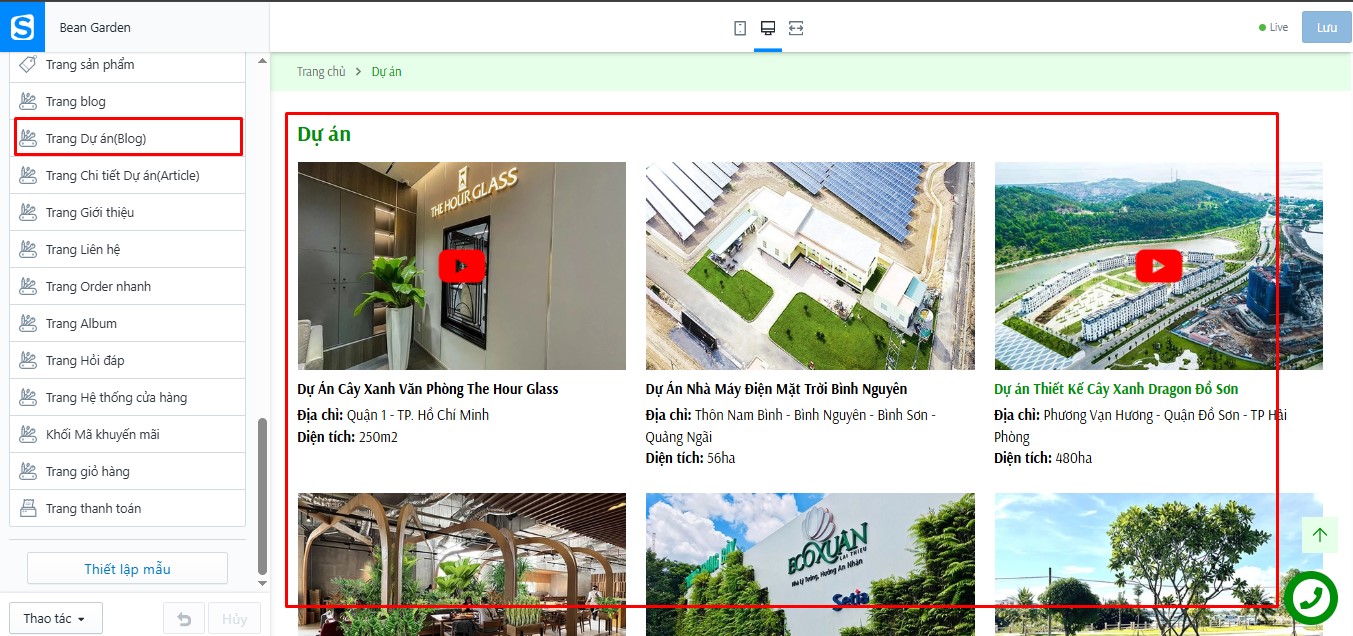Viewport: 1353px width, 636px height.
Task: Open Trang Giới thiệu item
Action: [128, 212]
